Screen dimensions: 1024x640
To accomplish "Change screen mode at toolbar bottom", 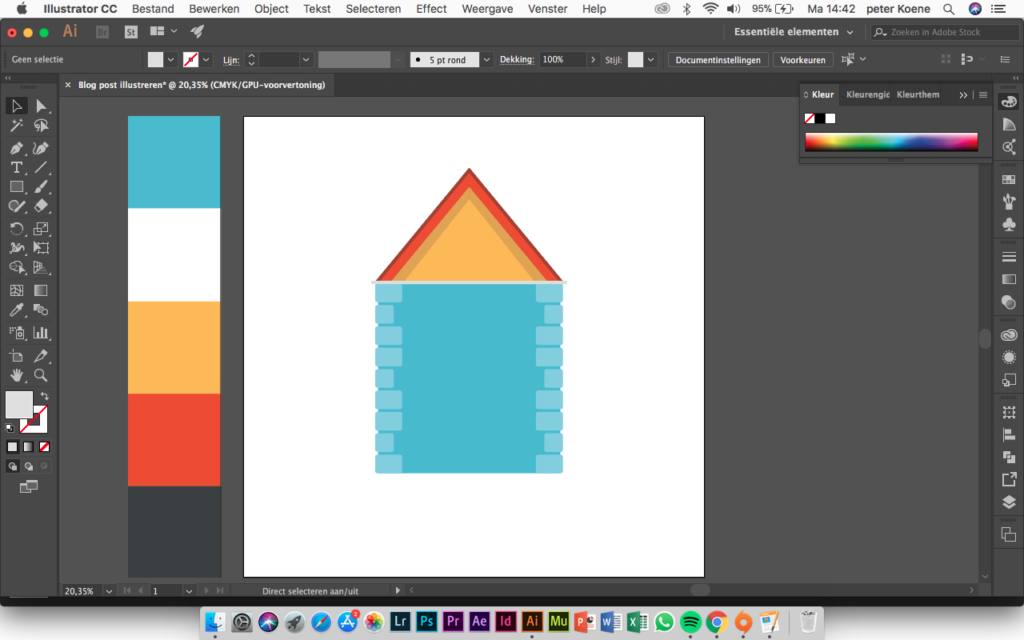I will (28, 487).
